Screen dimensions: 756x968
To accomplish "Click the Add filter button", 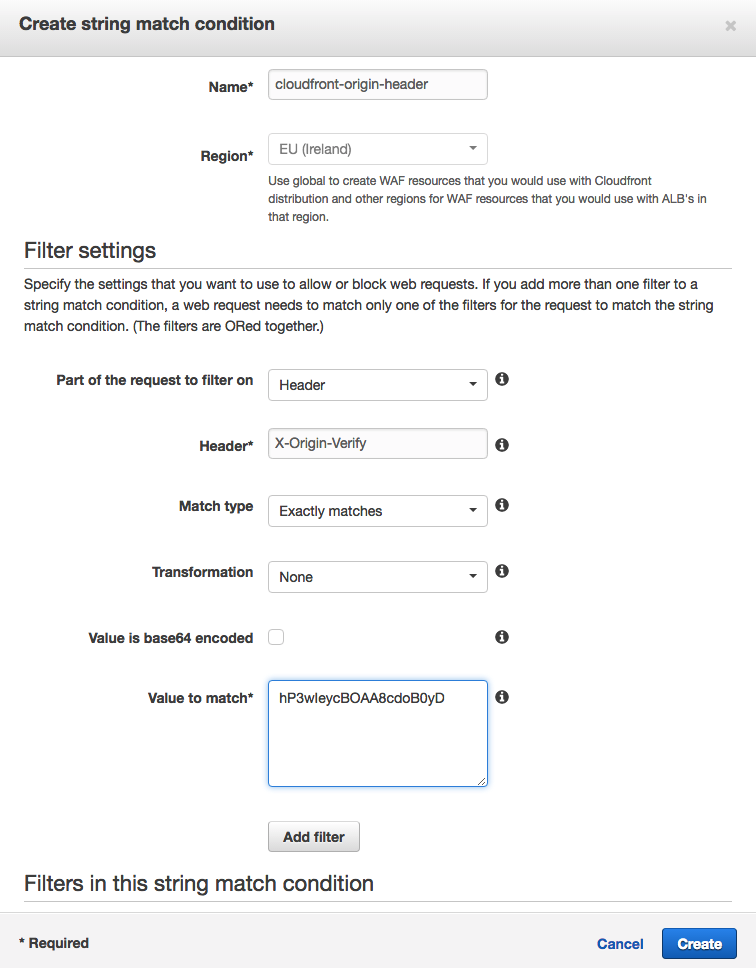I will [314, 837].
